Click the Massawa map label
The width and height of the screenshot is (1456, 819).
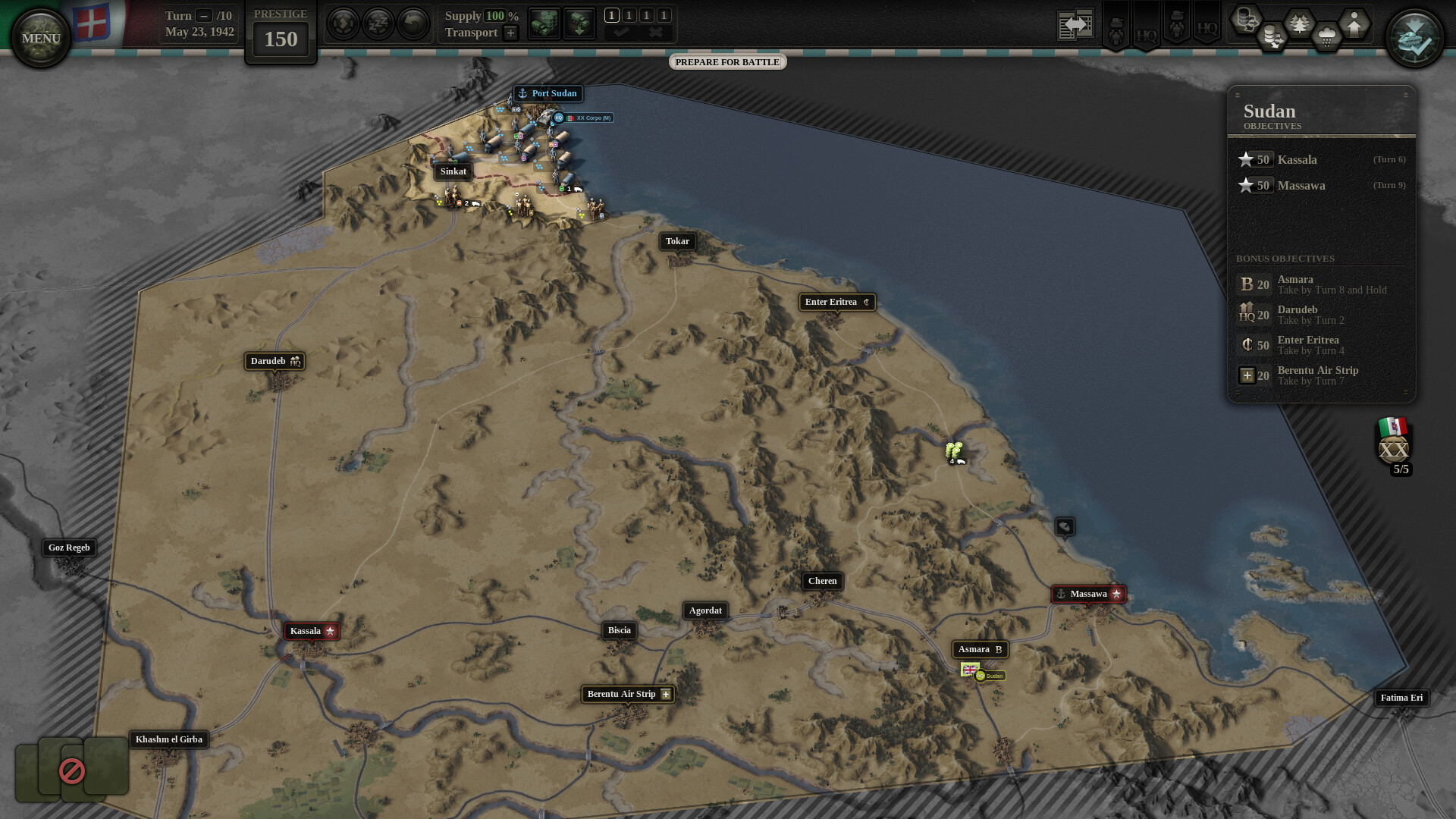(x=1090, y=594)
